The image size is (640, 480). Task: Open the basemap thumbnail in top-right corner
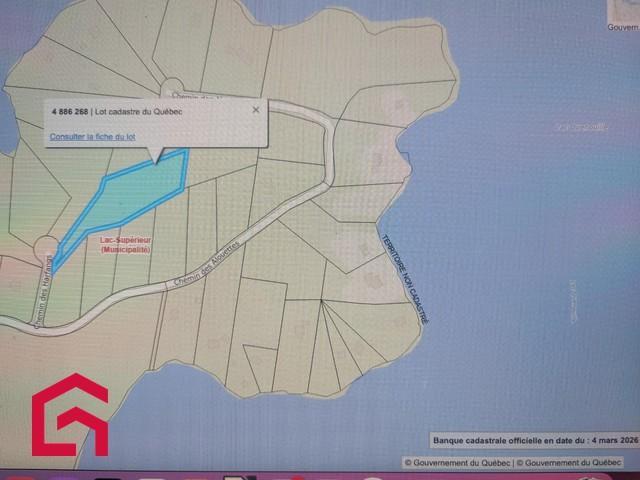click(621, 10)
